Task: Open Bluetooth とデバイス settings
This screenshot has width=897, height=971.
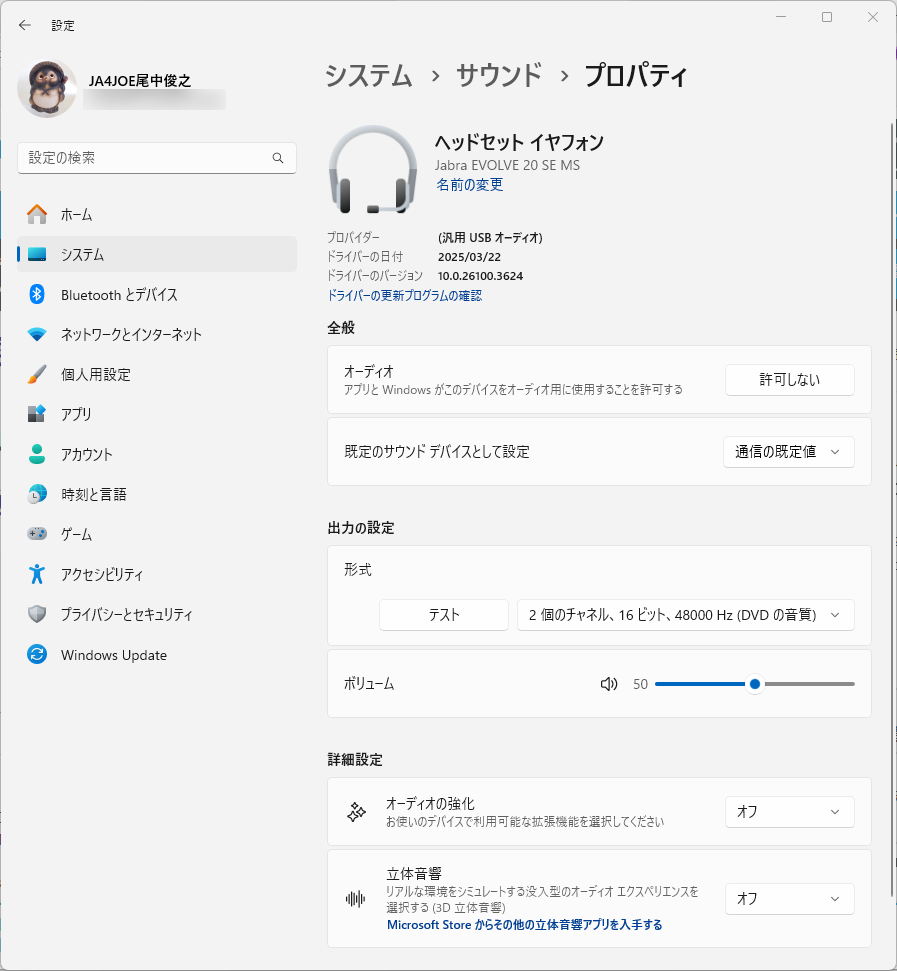Action: pyautogui.click(x=157, y=295)
